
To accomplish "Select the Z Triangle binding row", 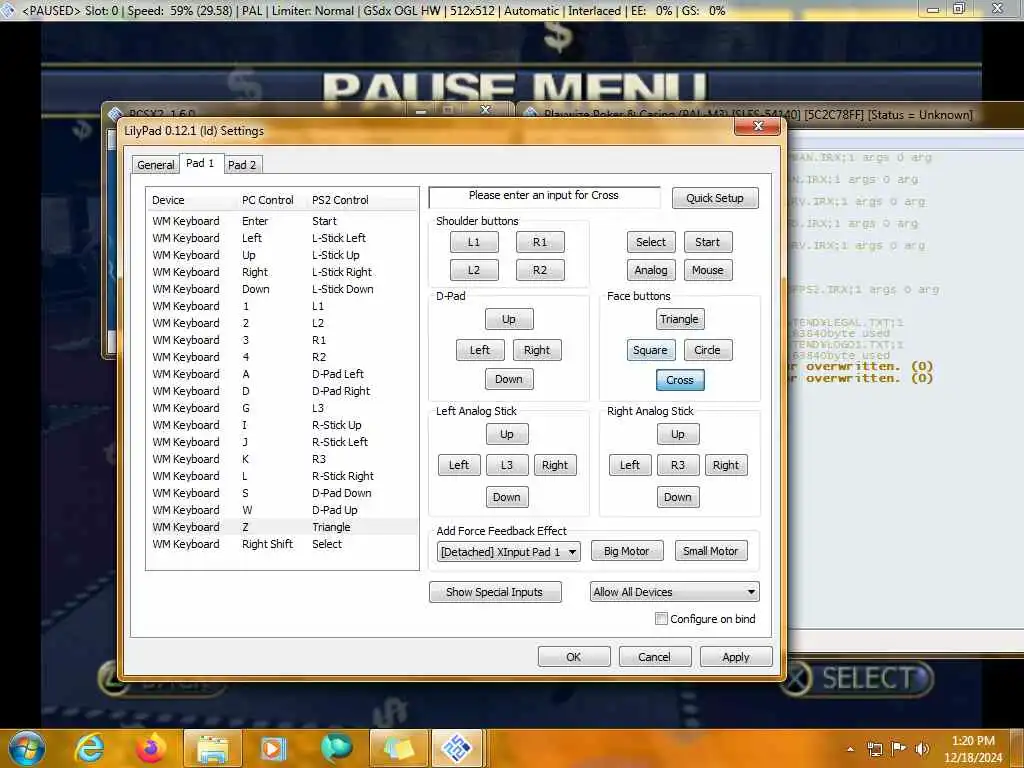I will (282, 527).
